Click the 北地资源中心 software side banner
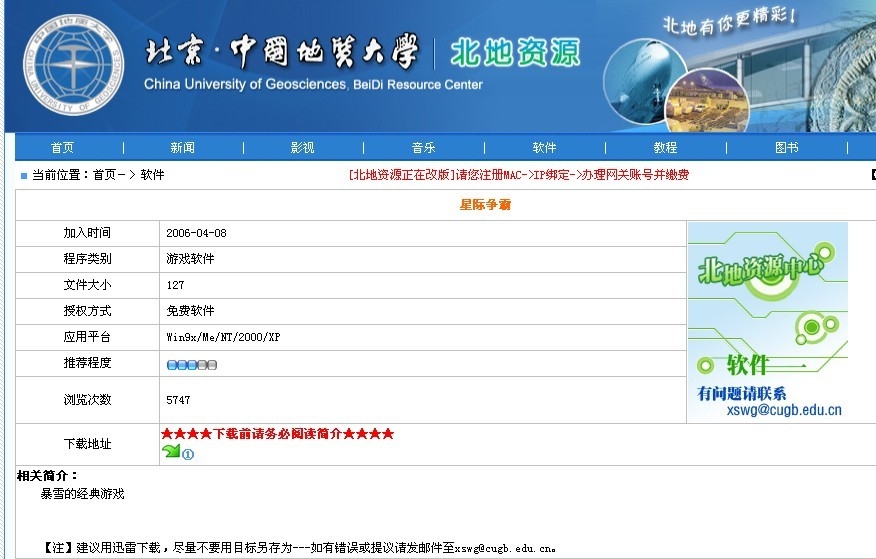Viewport: 876px width, 559px height. coord(767,321)
